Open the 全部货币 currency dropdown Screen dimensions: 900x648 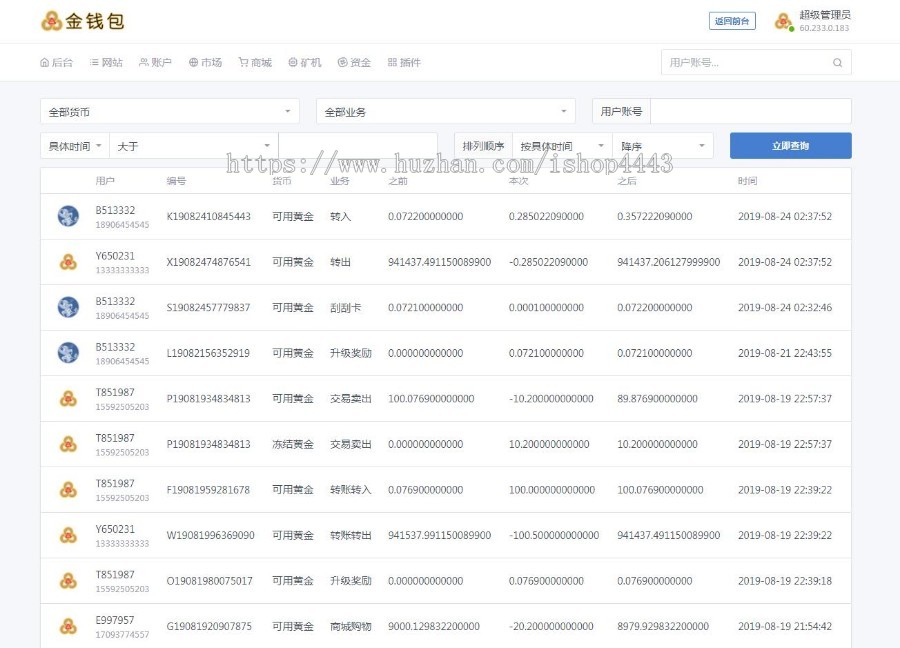[168, 110]
